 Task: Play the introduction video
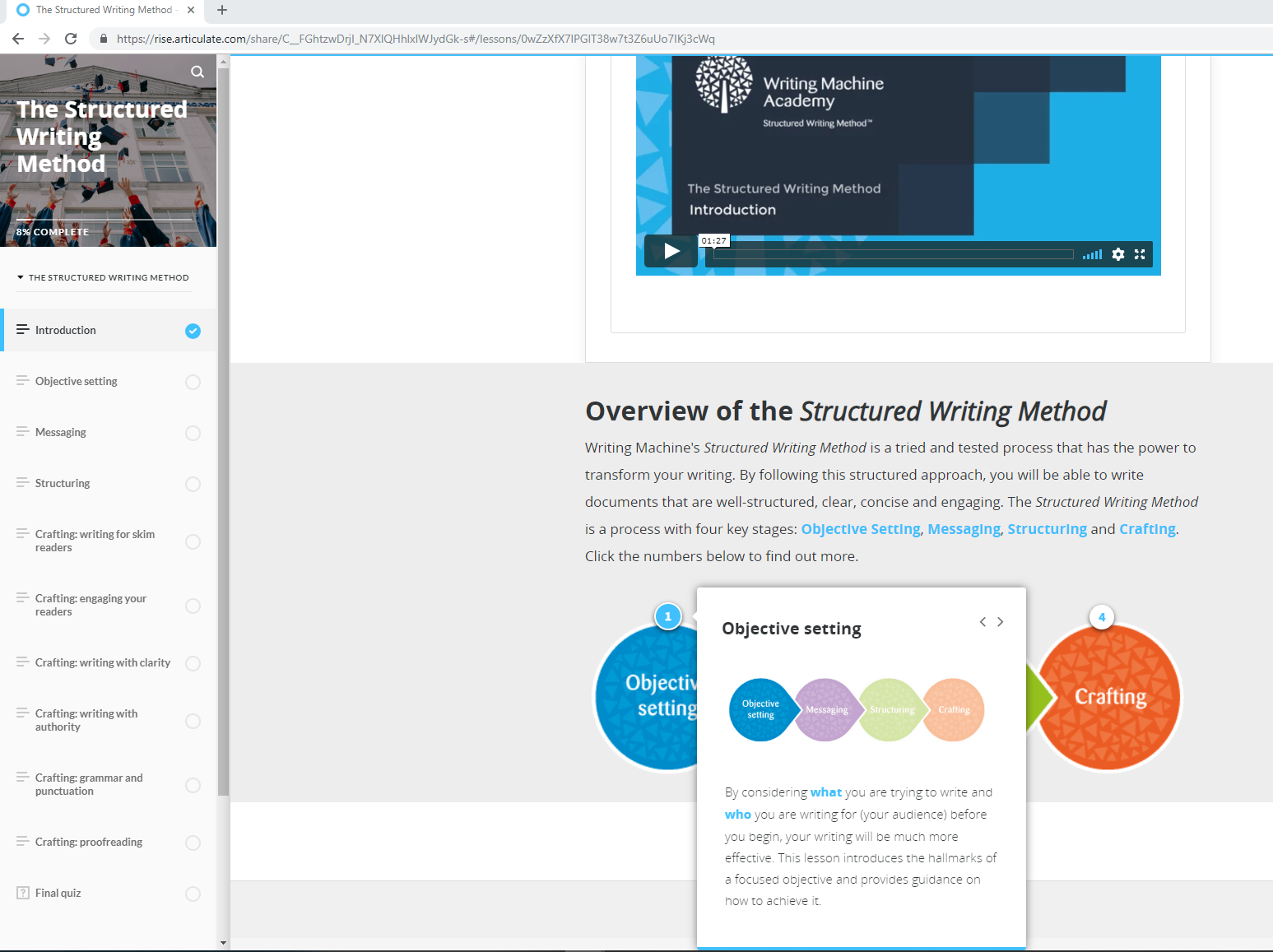click(x=671, y=251)
